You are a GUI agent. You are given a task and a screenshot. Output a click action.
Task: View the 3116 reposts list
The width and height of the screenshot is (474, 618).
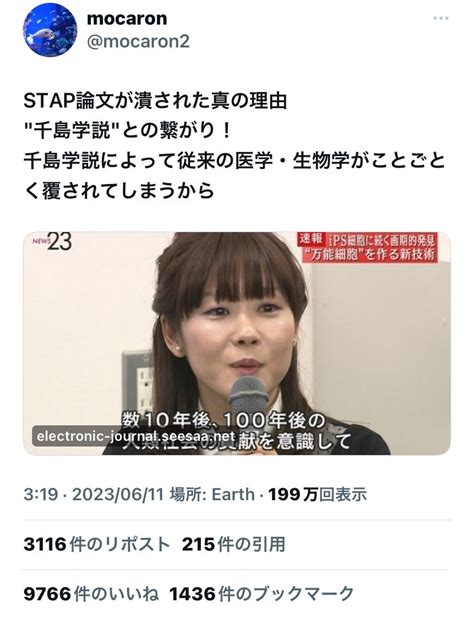coord(97,545)
